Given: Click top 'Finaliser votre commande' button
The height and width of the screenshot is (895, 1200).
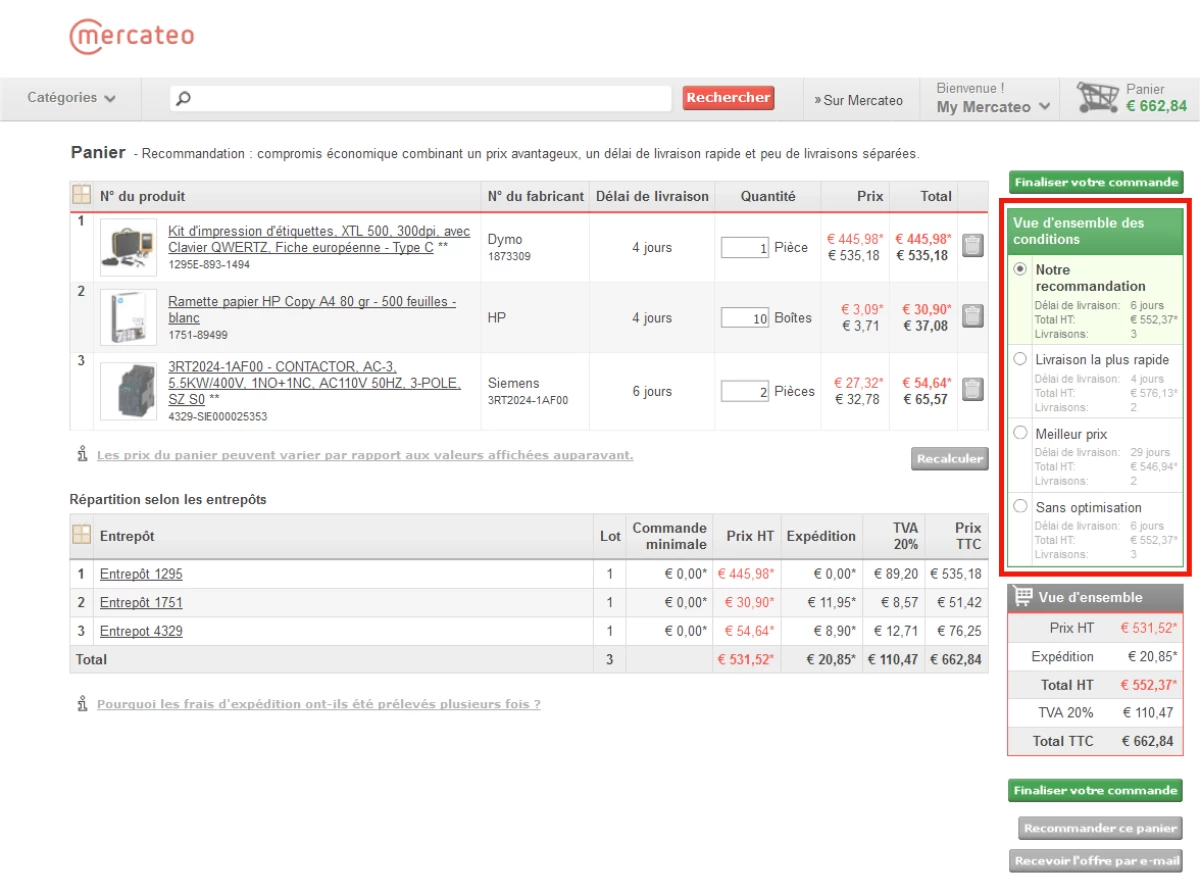Looking at the screenshot, I should [x=1096, y=182].
